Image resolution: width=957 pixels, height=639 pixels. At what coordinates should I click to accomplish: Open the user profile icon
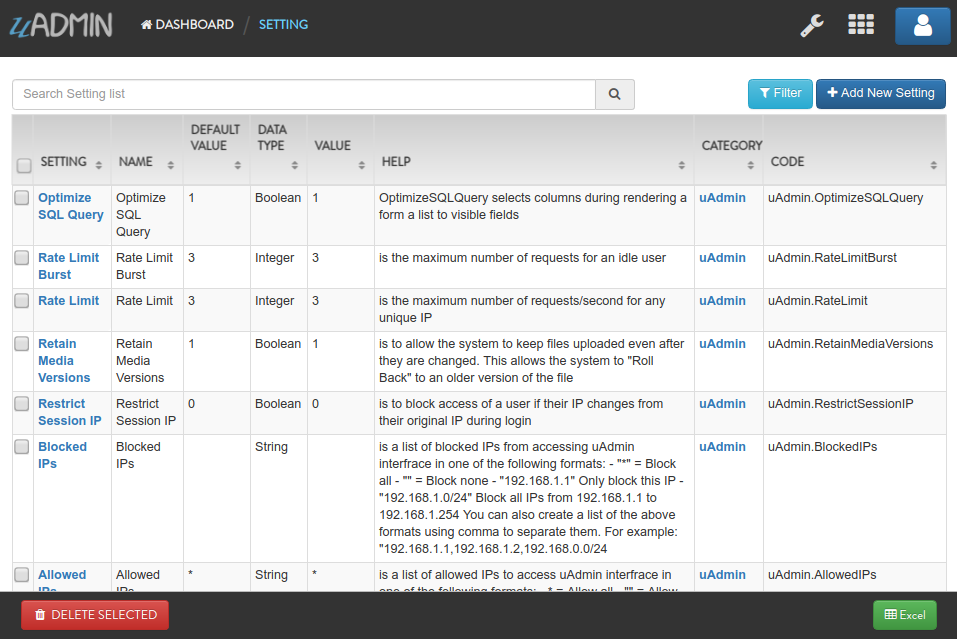922,26
